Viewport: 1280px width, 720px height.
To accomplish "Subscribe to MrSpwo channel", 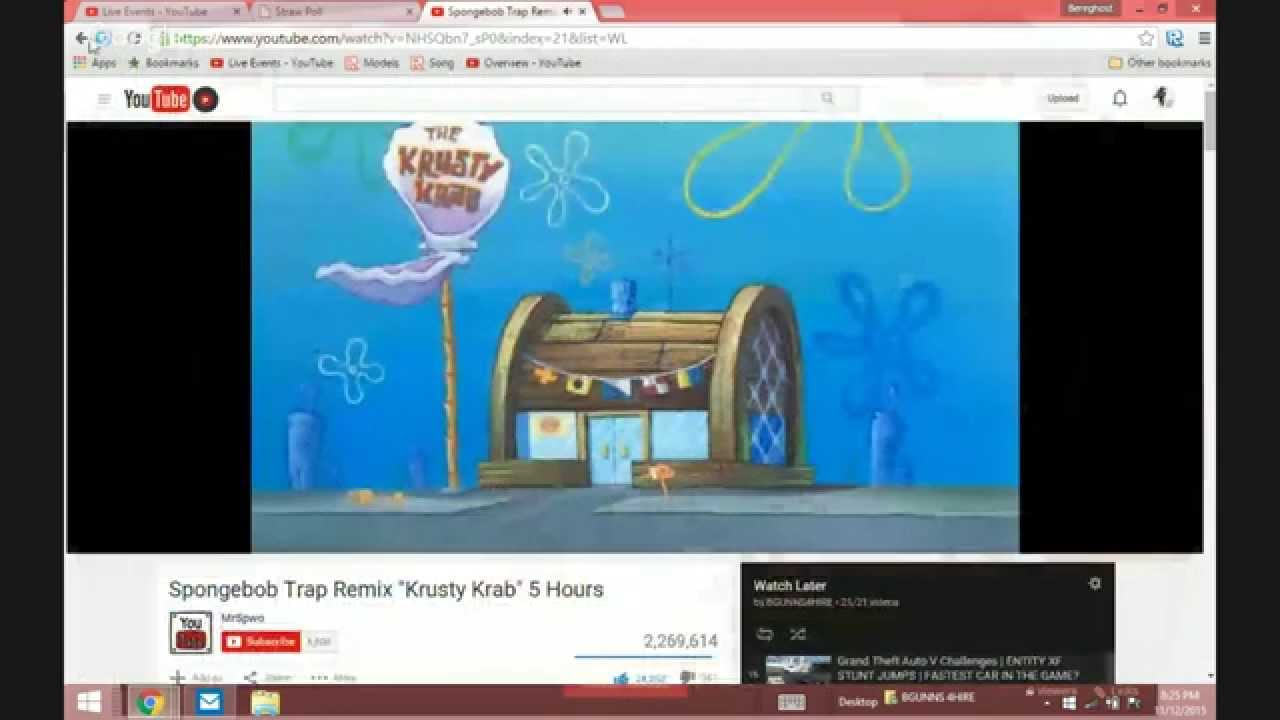I will tap(261, 642).
